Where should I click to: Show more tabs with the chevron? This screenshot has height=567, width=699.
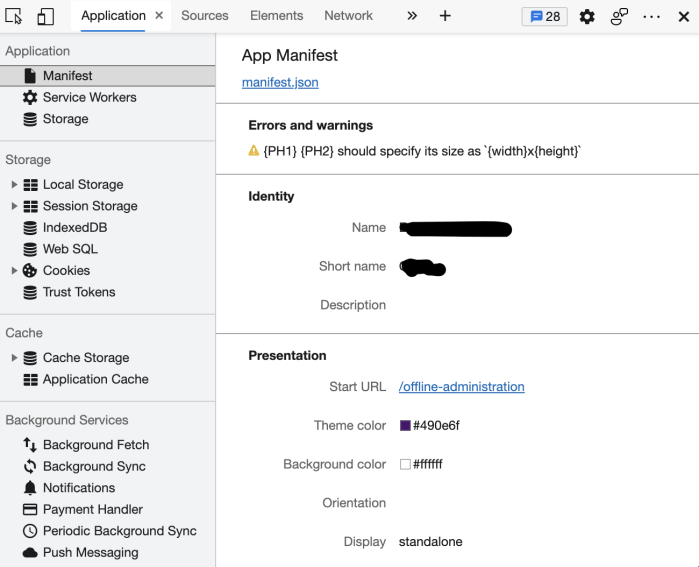411,16
